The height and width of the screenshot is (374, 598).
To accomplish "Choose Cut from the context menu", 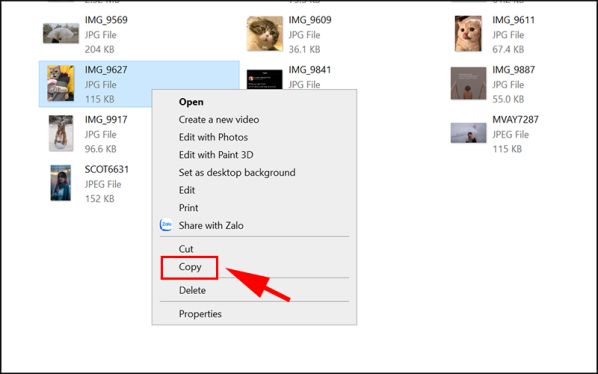I will click(x=186, y=249).
